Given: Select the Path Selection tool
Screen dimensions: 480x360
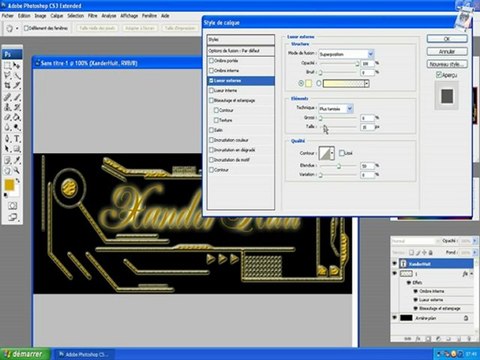Looking at the screenshot, I should click(x=7, y=149).
